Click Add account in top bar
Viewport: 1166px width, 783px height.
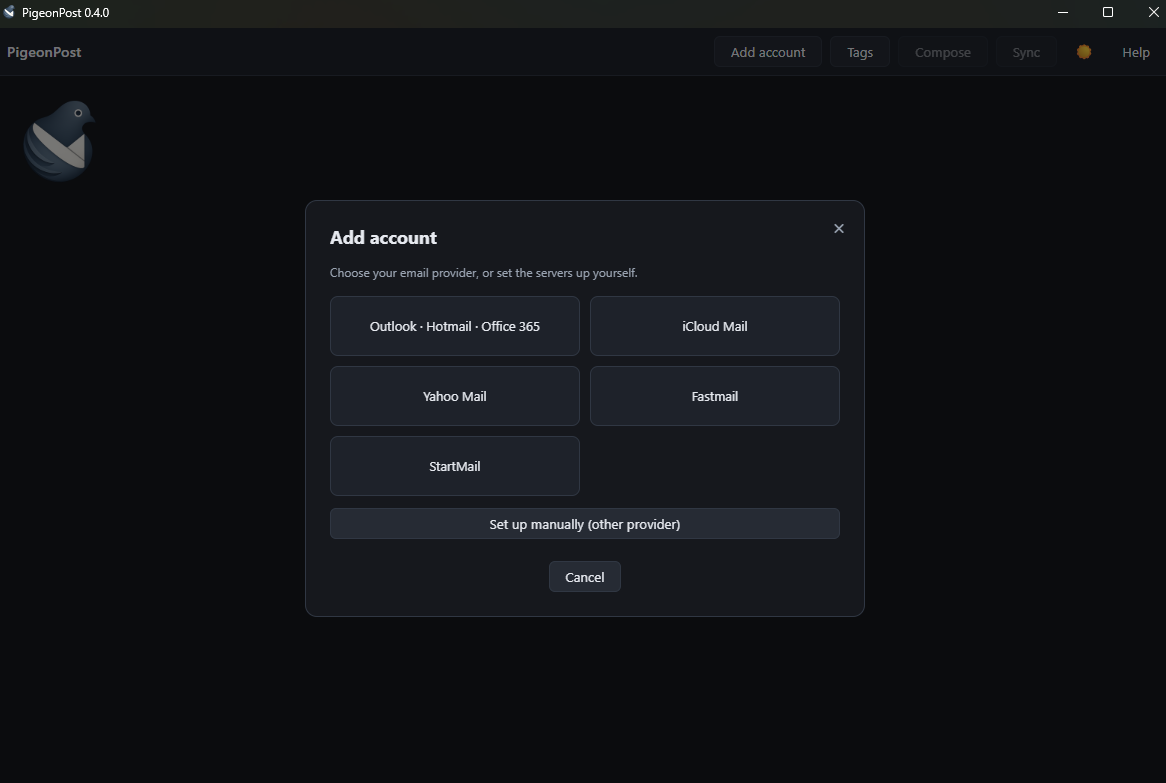click(767, 52)
